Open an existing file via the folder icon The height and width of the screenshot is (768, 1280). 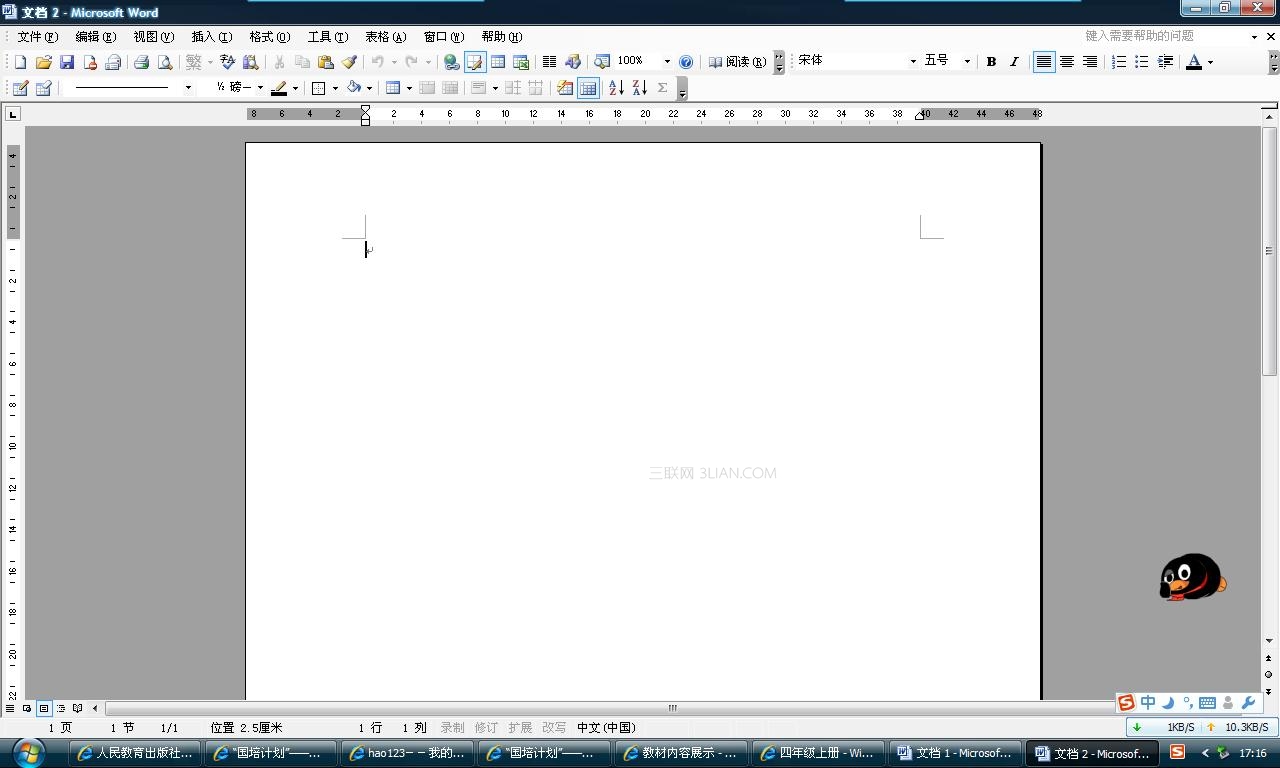pyautogui.click(x=43, y=62)
